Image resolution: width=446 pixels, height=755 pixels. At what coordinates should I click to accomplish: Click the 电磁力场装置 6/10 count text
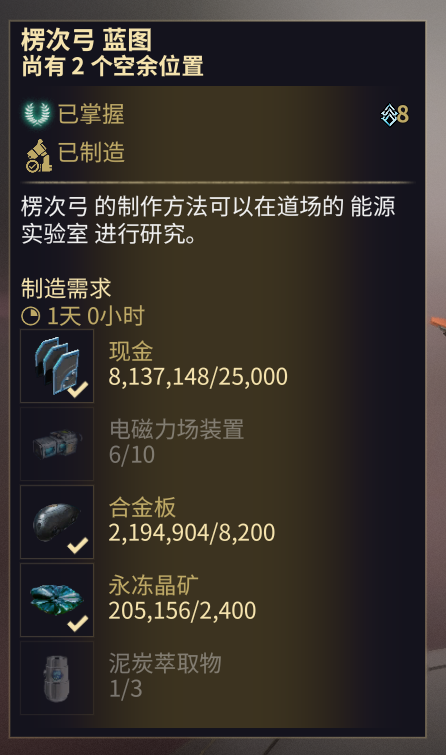tap(132, 455)
